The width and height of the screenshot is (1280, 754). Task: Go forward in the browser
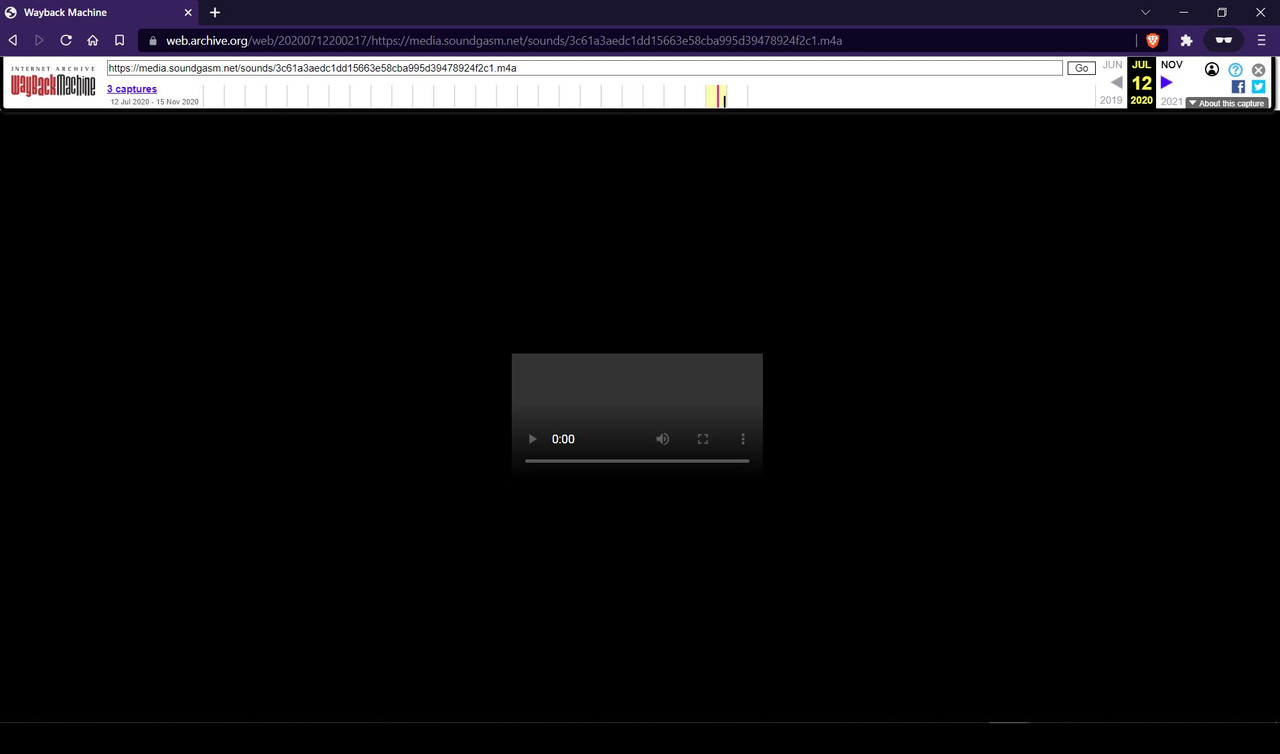pos(39,40)
